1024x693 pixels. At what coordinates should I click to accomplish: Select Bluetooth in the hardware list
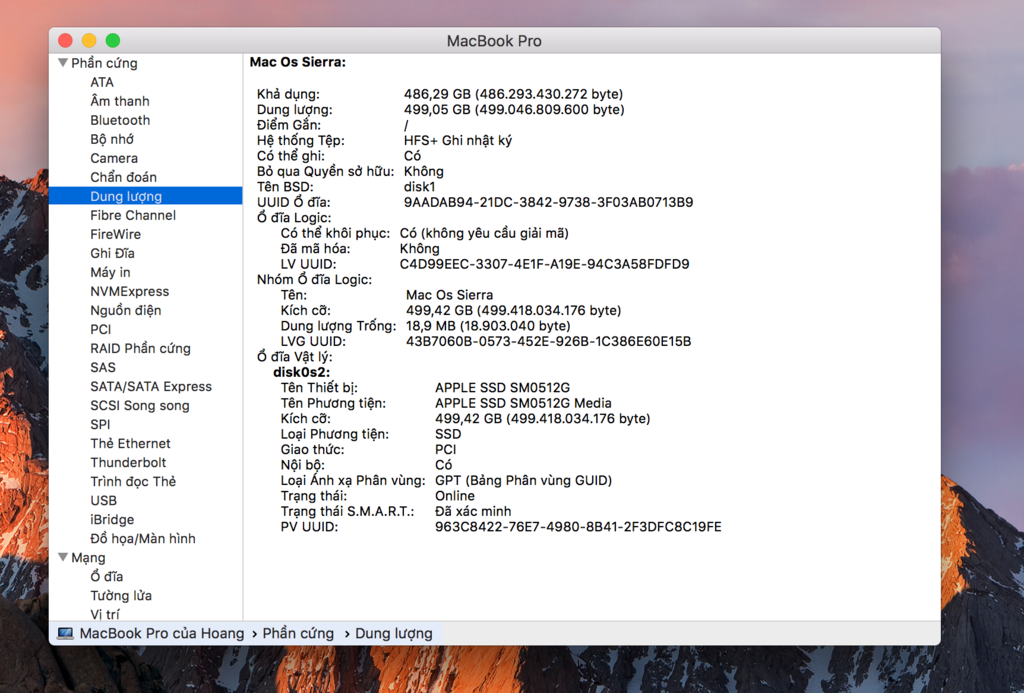pos(120,120)
